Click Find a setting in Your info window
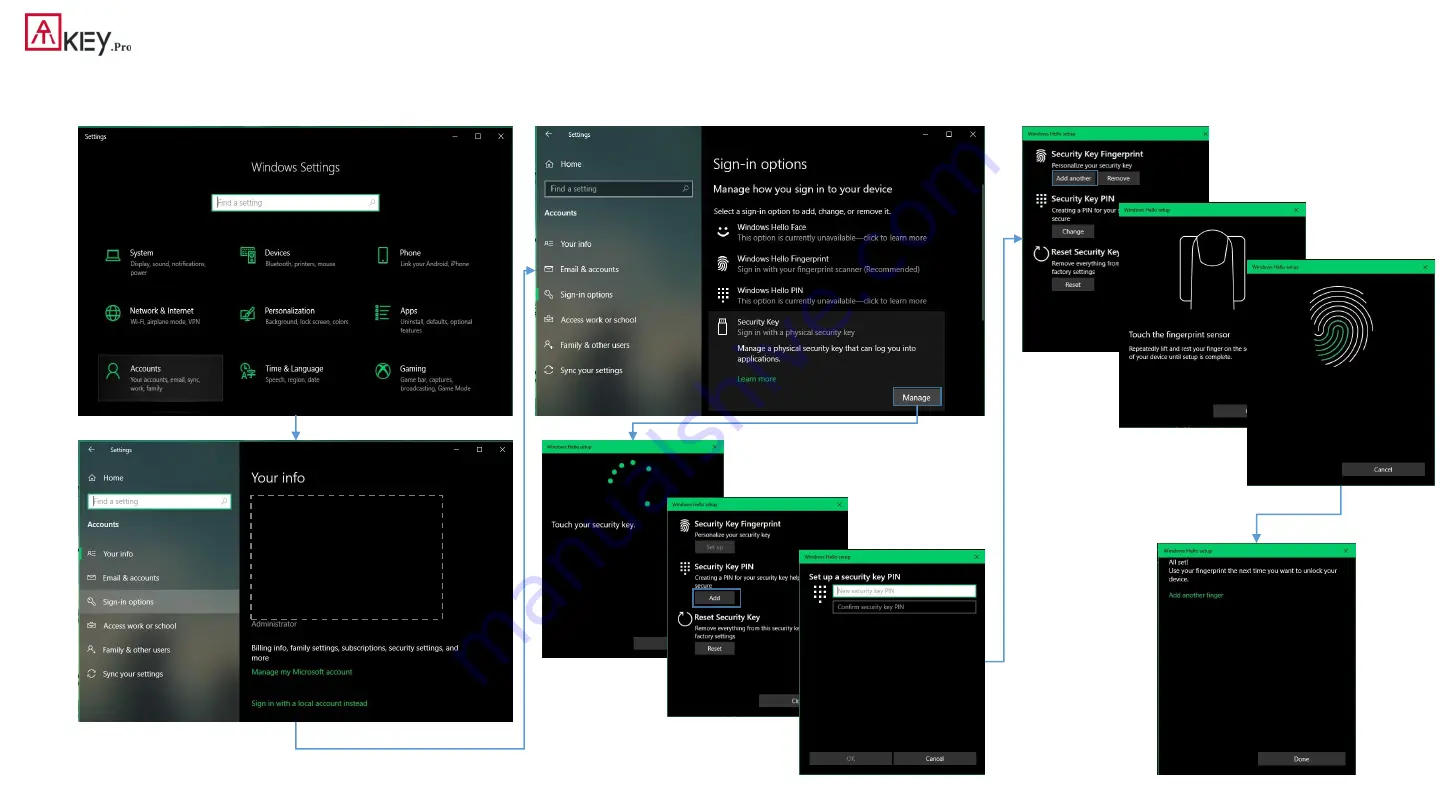 160,502
